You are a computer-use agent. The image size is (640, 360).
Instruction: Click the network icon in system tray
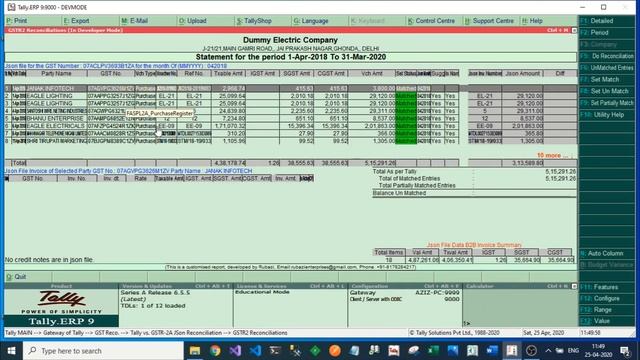click(560, 351)
